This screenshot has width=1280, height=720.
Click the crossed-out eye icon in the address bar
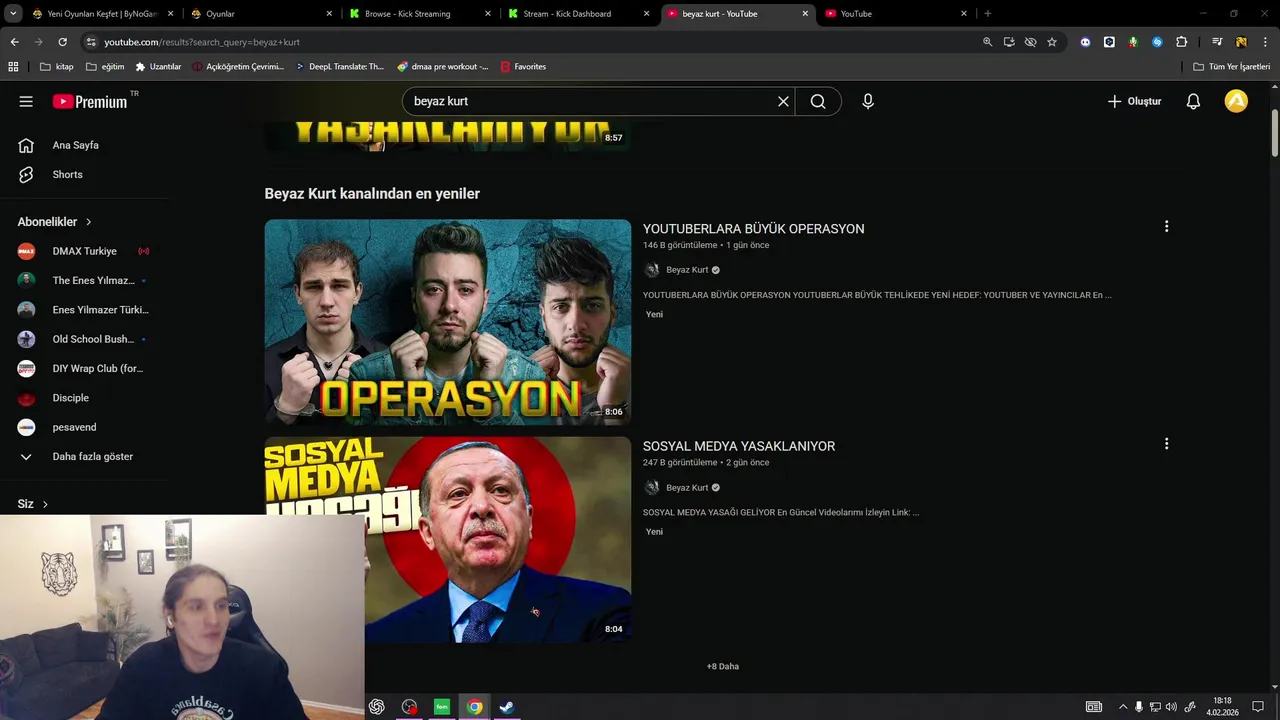[x=1030, y=42]
